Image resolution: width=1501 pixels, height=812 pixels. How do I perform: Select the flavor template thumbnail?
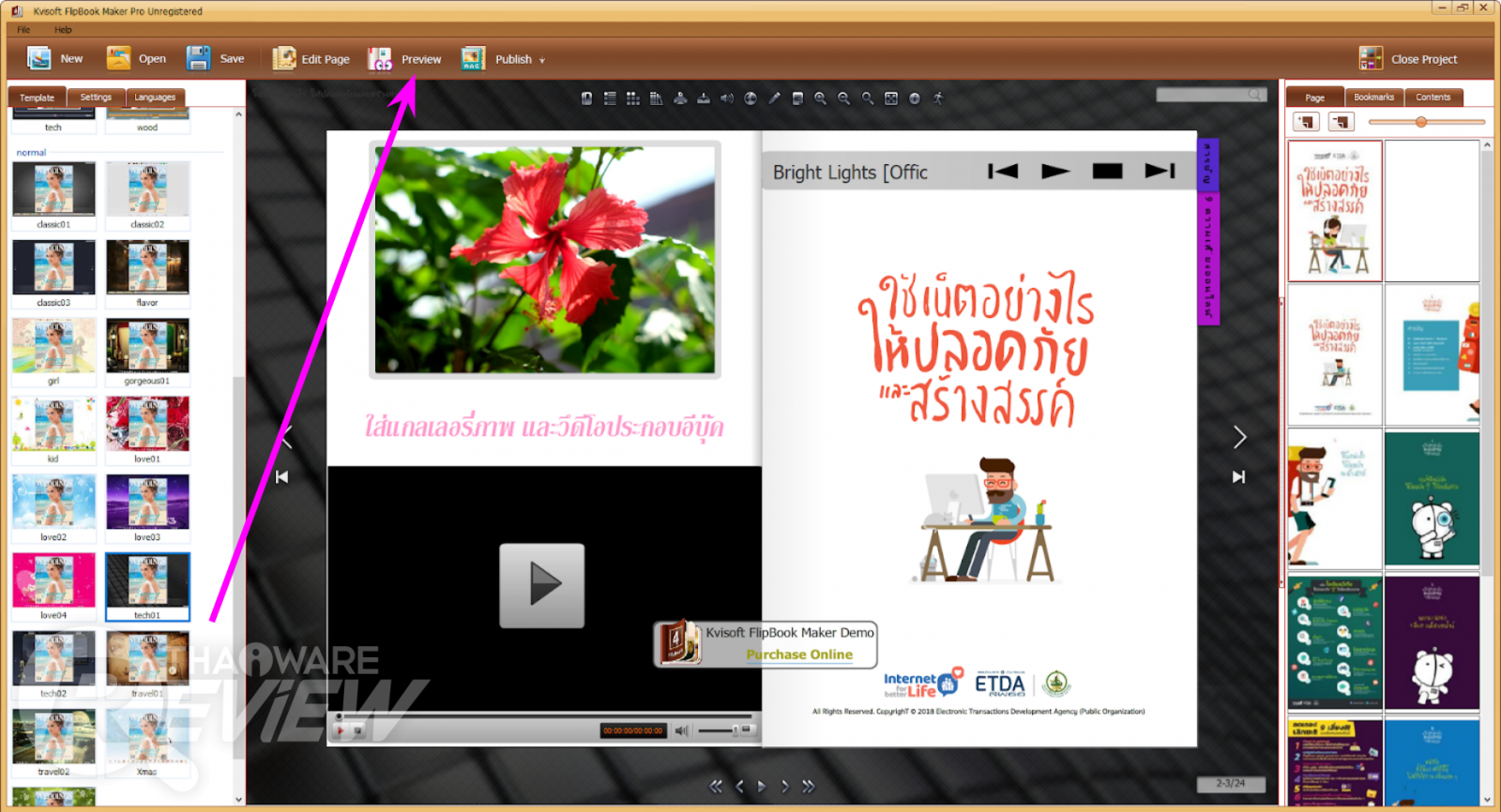(147, 267)
